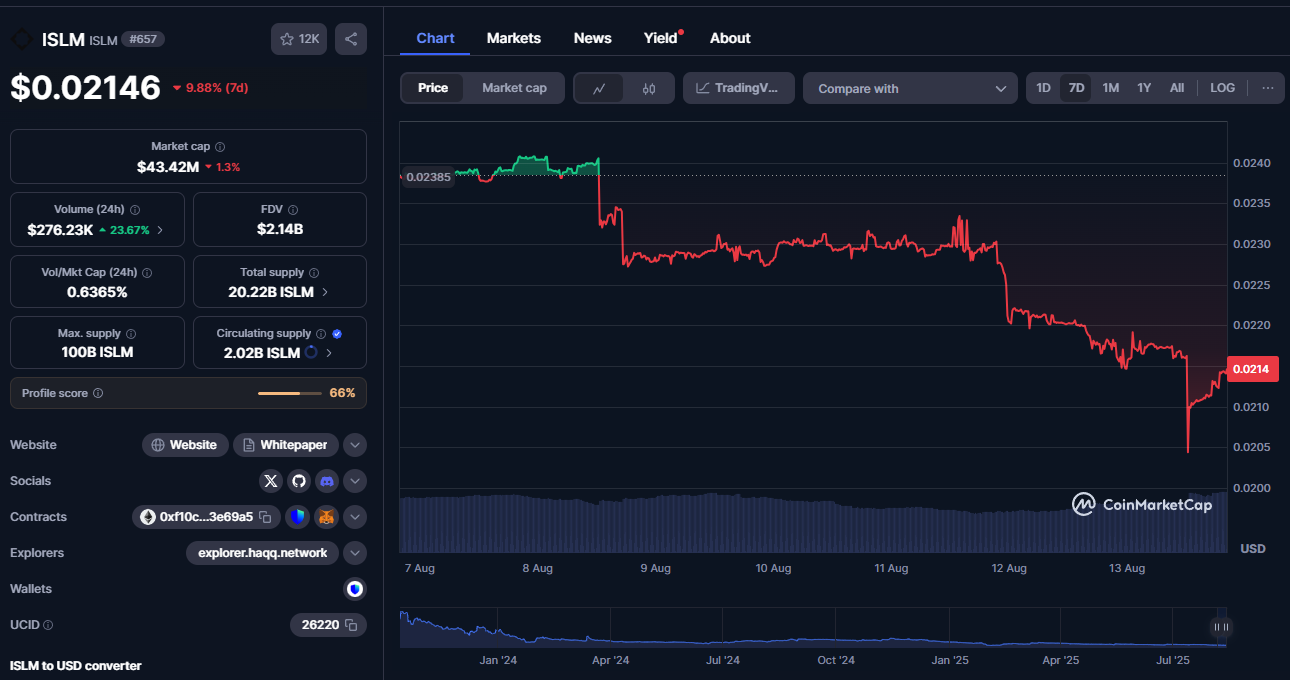Open UCID info icon
Image resolution: width=1290 pixels, height=680 pixels.
click(x=48, y=625)
